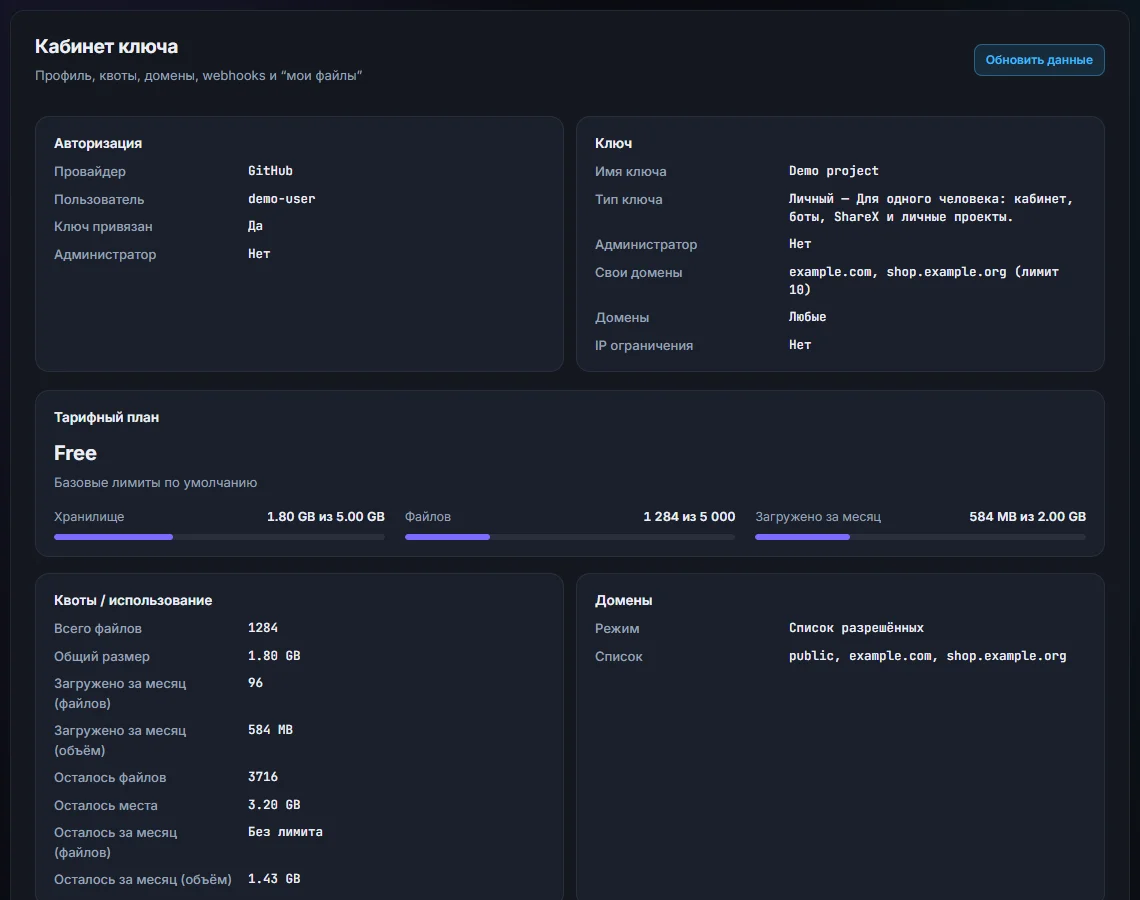Select the "584 MB из 2.00 GB" monthly value
This screenshot has height=900, width=1140.
point(1027,517)
